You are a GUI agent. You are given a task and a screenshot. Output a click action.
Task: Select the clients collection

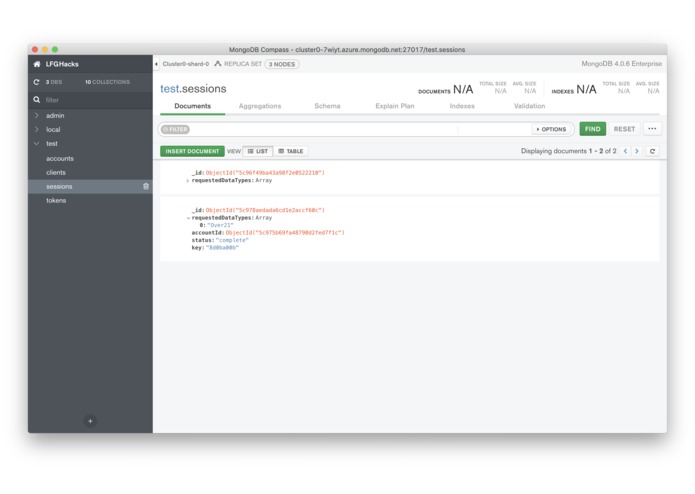coord(56,172)
